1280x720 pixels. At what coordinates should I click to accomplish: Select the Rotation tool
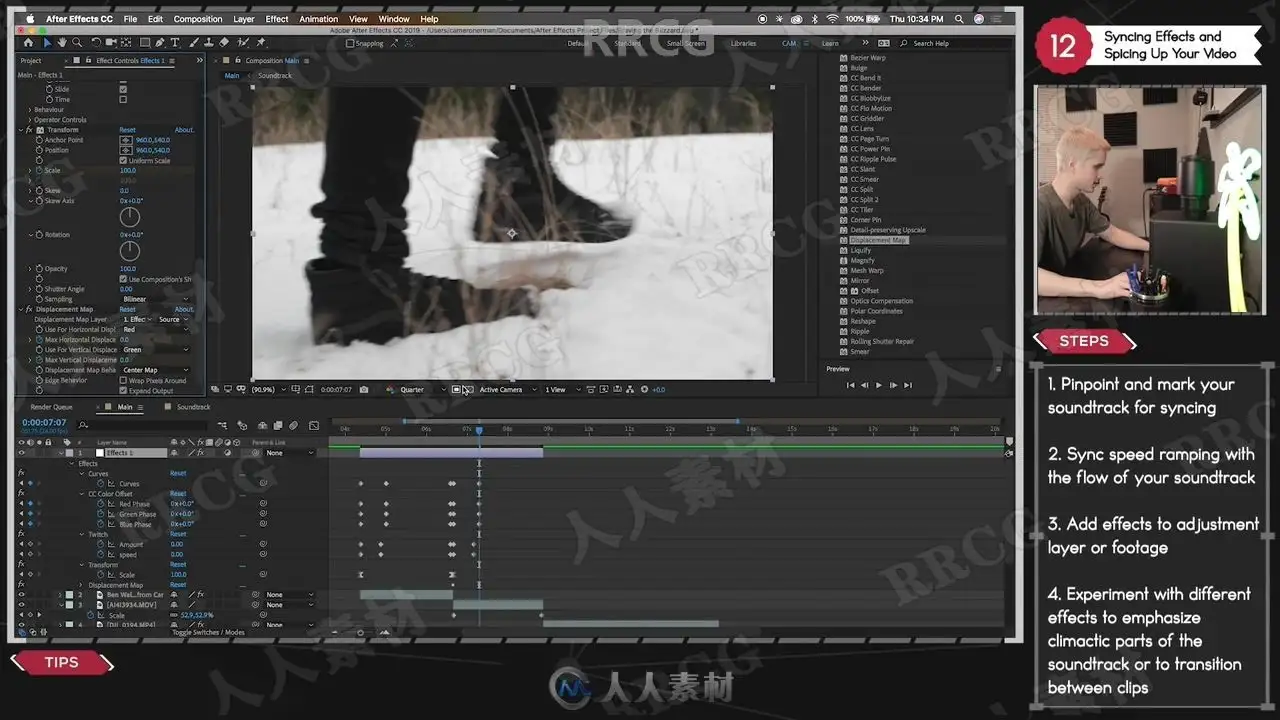(x=96, y=43)
